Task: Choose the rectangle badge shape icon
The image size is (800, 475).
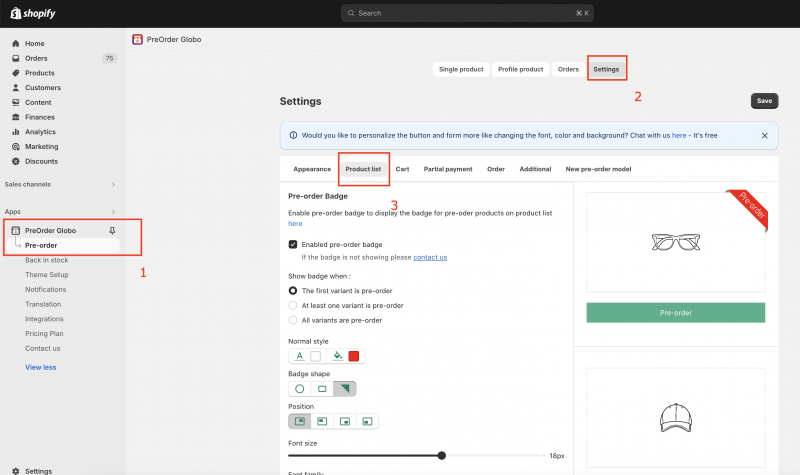Action: (322, 388)
